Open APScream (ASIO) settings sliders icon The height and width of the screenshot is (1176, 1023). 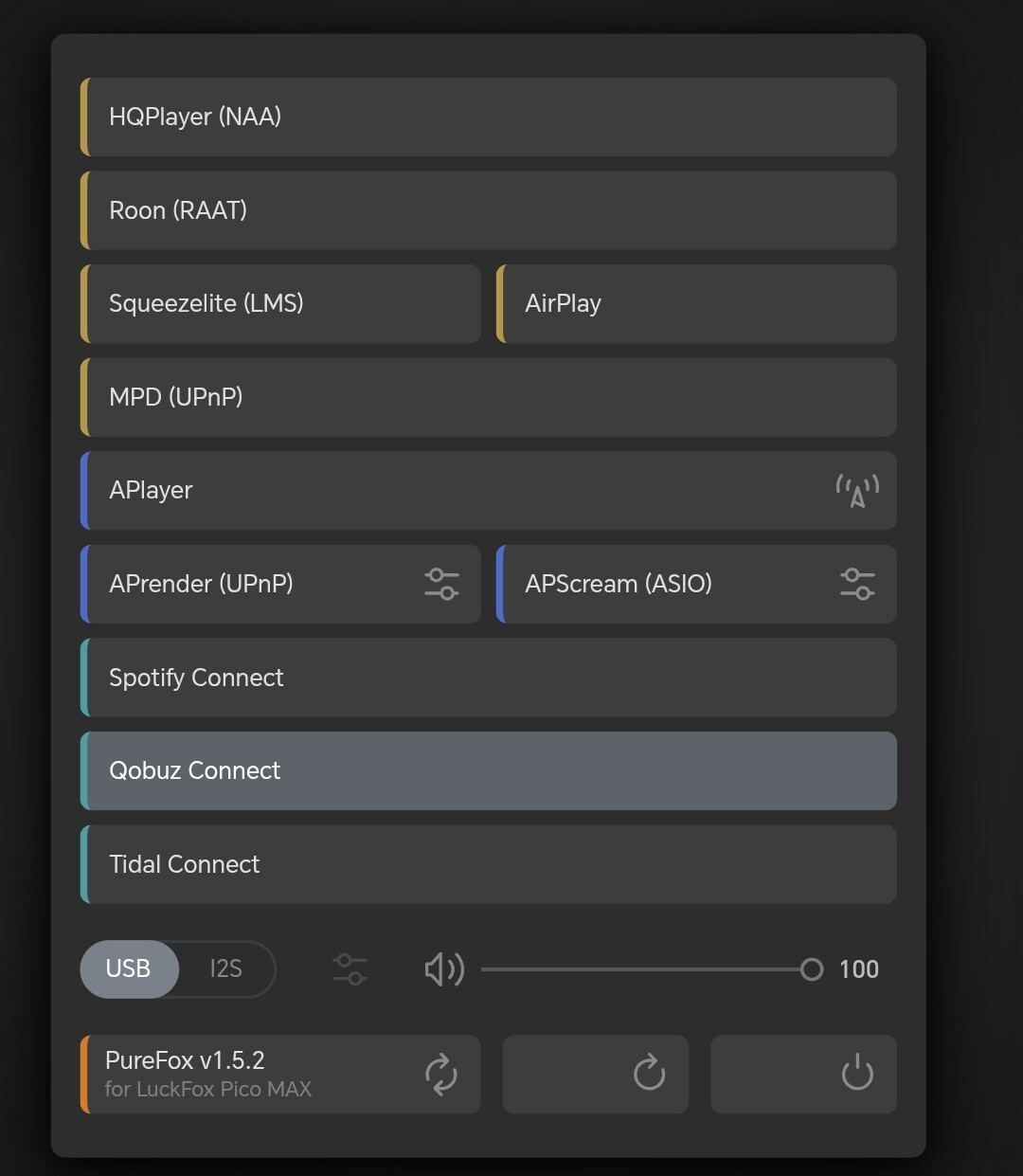tap(857, 584)
